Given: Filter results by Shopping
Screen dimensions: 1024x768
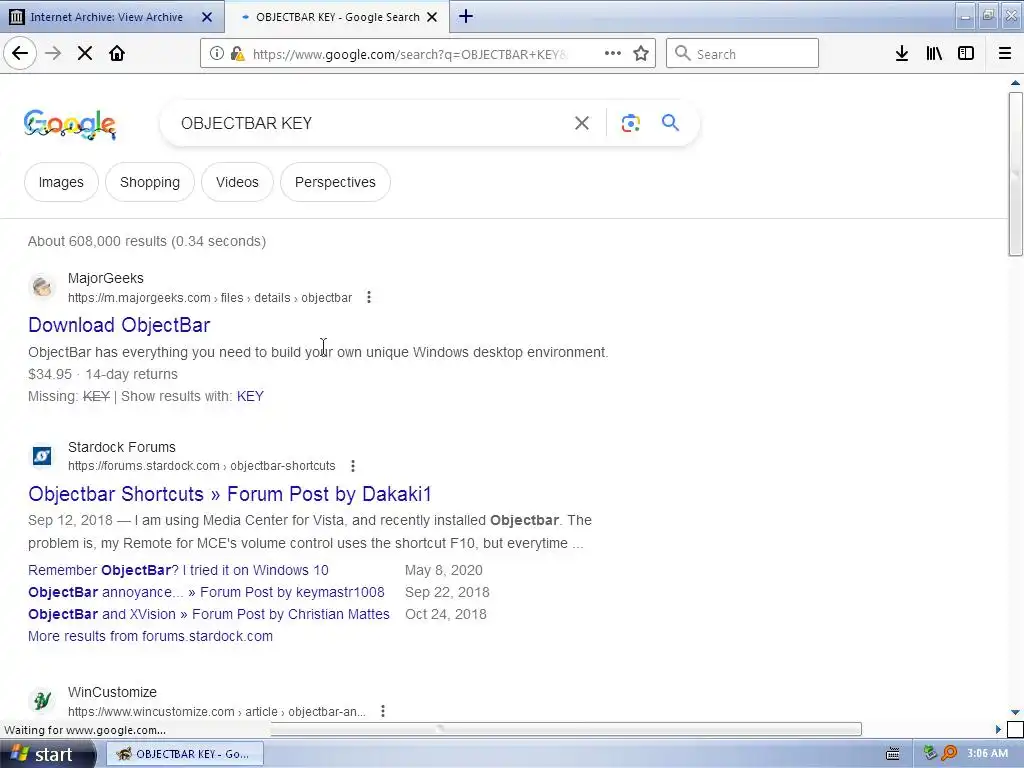Looking at the screenshot, I should [x=150, y=182].
